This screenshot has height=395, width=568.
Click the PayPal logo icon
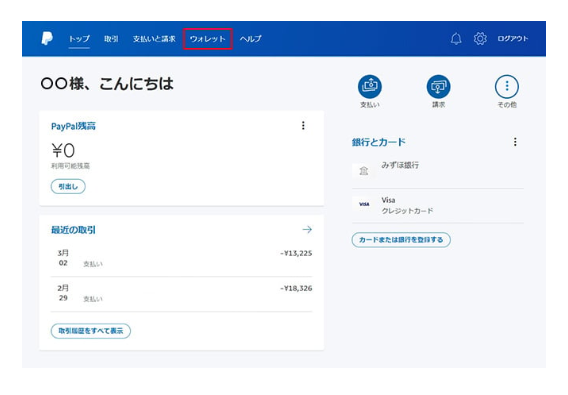(47, 38)
